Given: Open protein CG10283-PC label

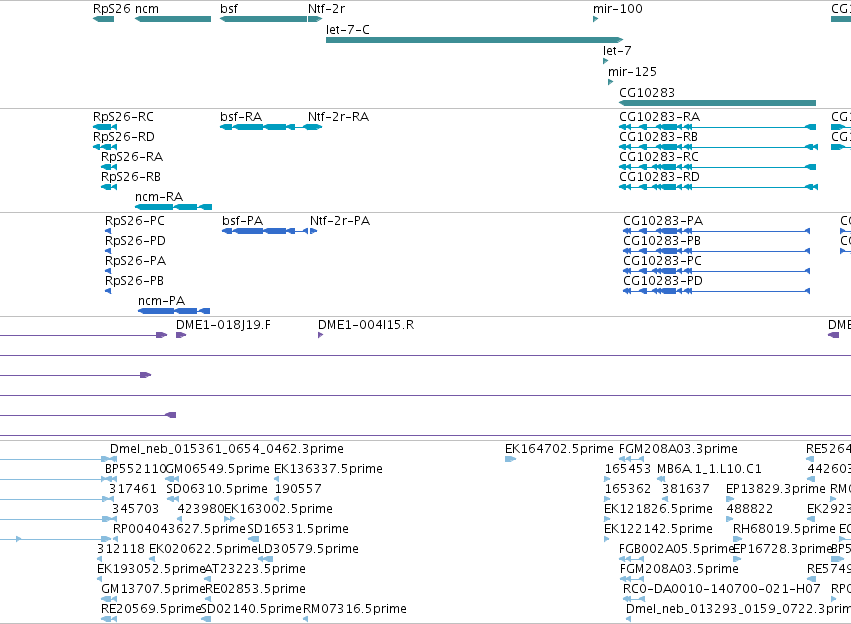Looking at the screenshot, I should tap(662, 261).
